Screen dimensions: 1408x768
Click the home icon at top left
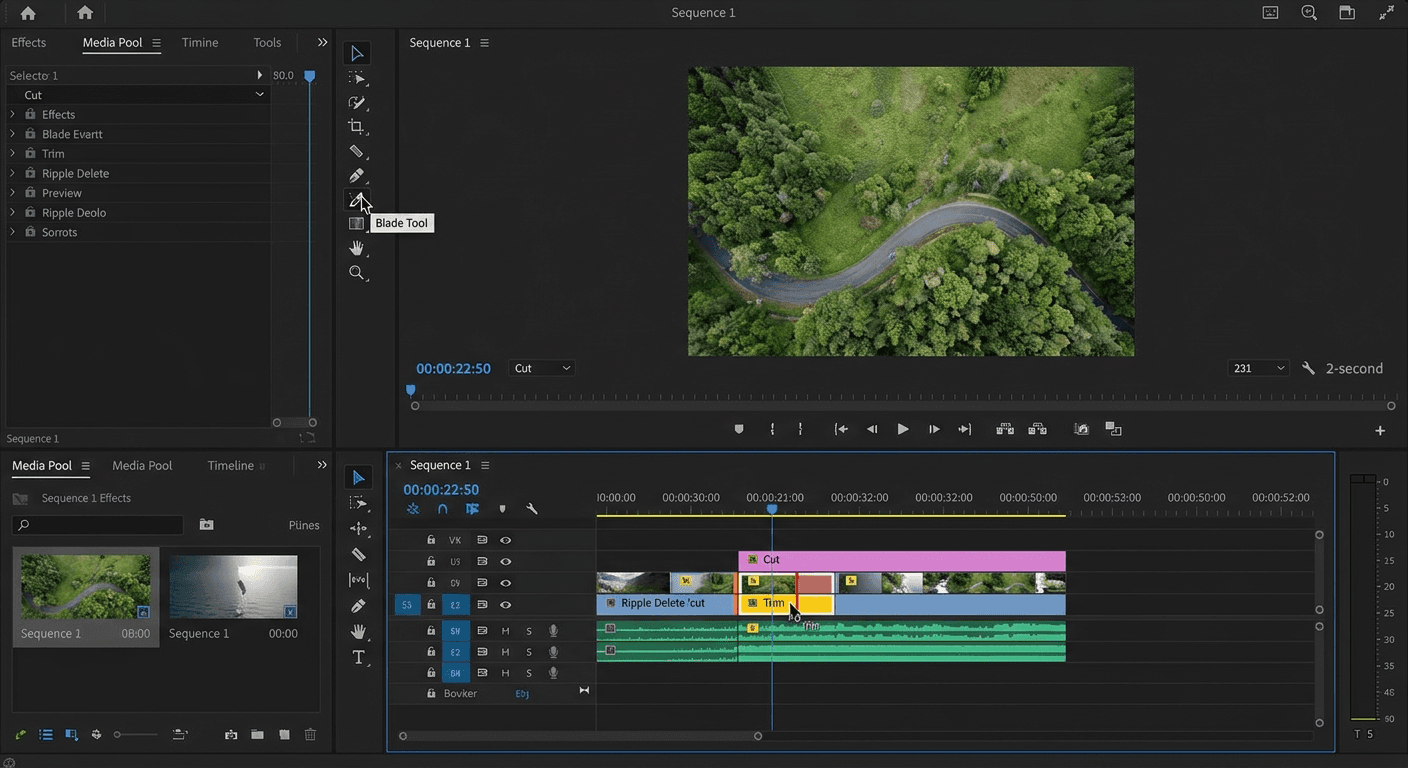[28, 13]
